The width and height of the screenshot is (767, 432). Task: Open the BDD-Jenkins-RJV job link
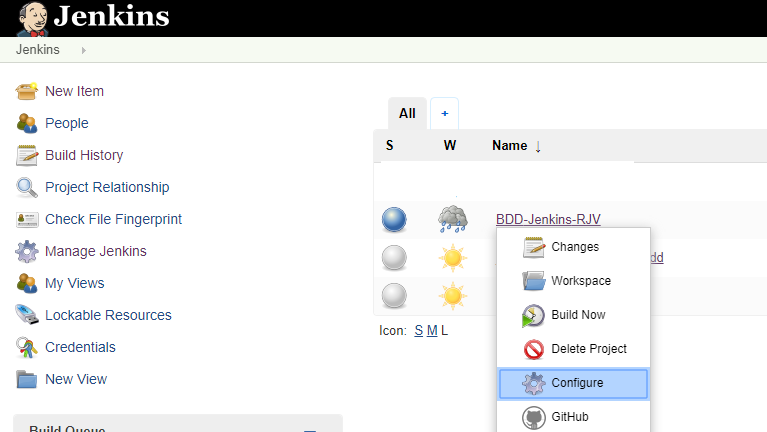pos(548,219)
